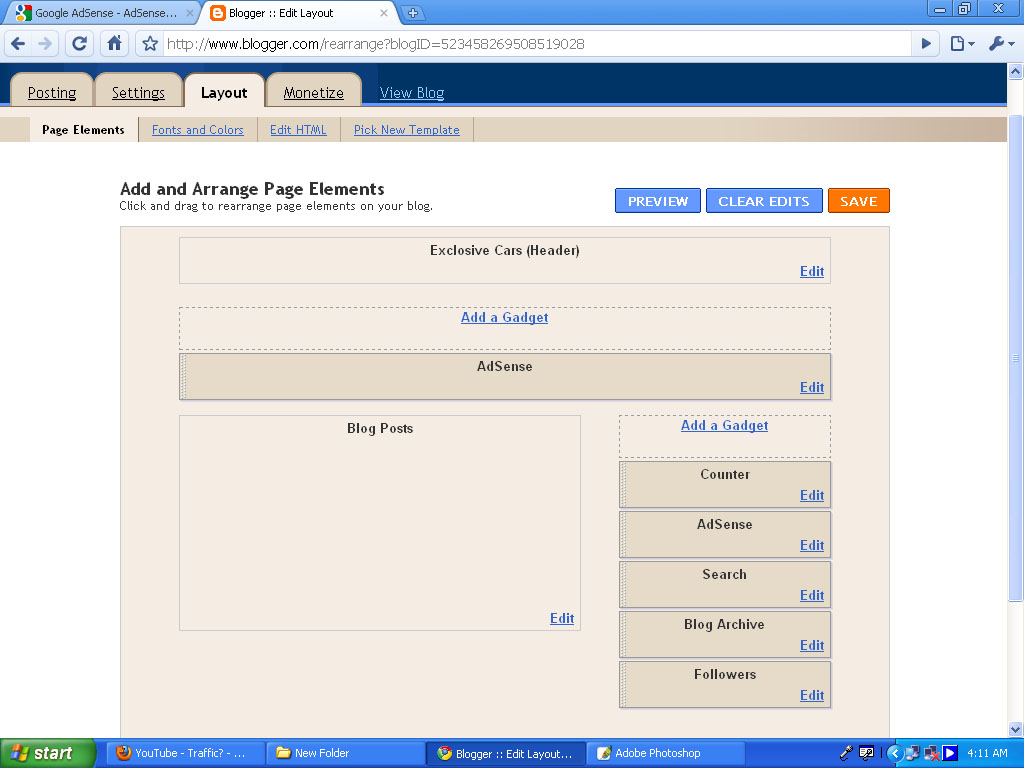Add a Gadget in the sidebar

click(724, 425)
